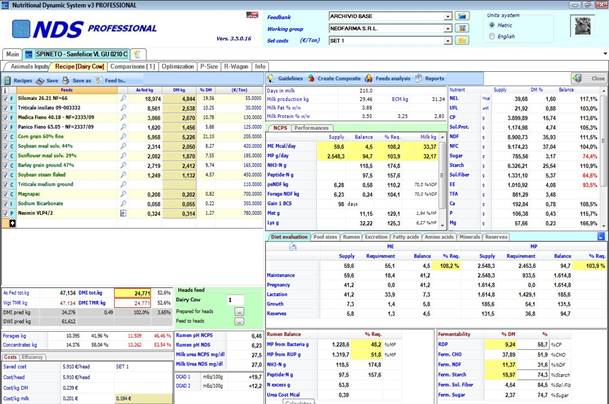Click the Create Composite icon
The width and height of the screenshot is (609, 404).
coord(311,78)
